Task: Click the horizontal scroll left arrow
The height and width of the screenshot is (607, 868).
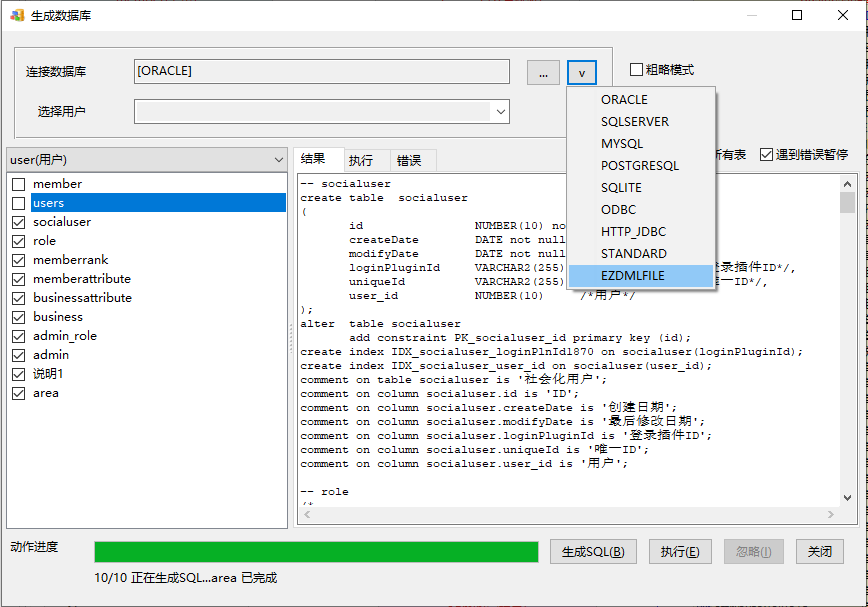Action: tap(307, 515)
